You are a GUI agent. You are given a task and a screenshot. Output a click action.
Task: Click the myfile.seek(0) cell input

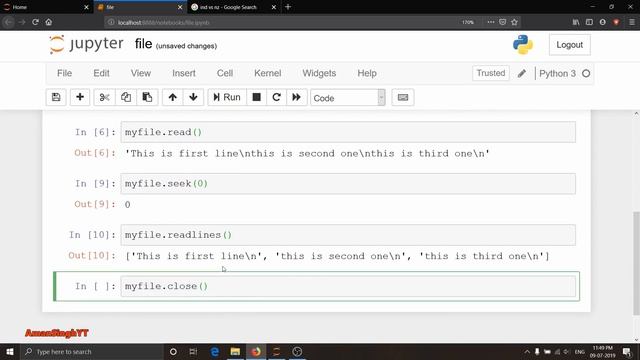[x=348, y=183]
